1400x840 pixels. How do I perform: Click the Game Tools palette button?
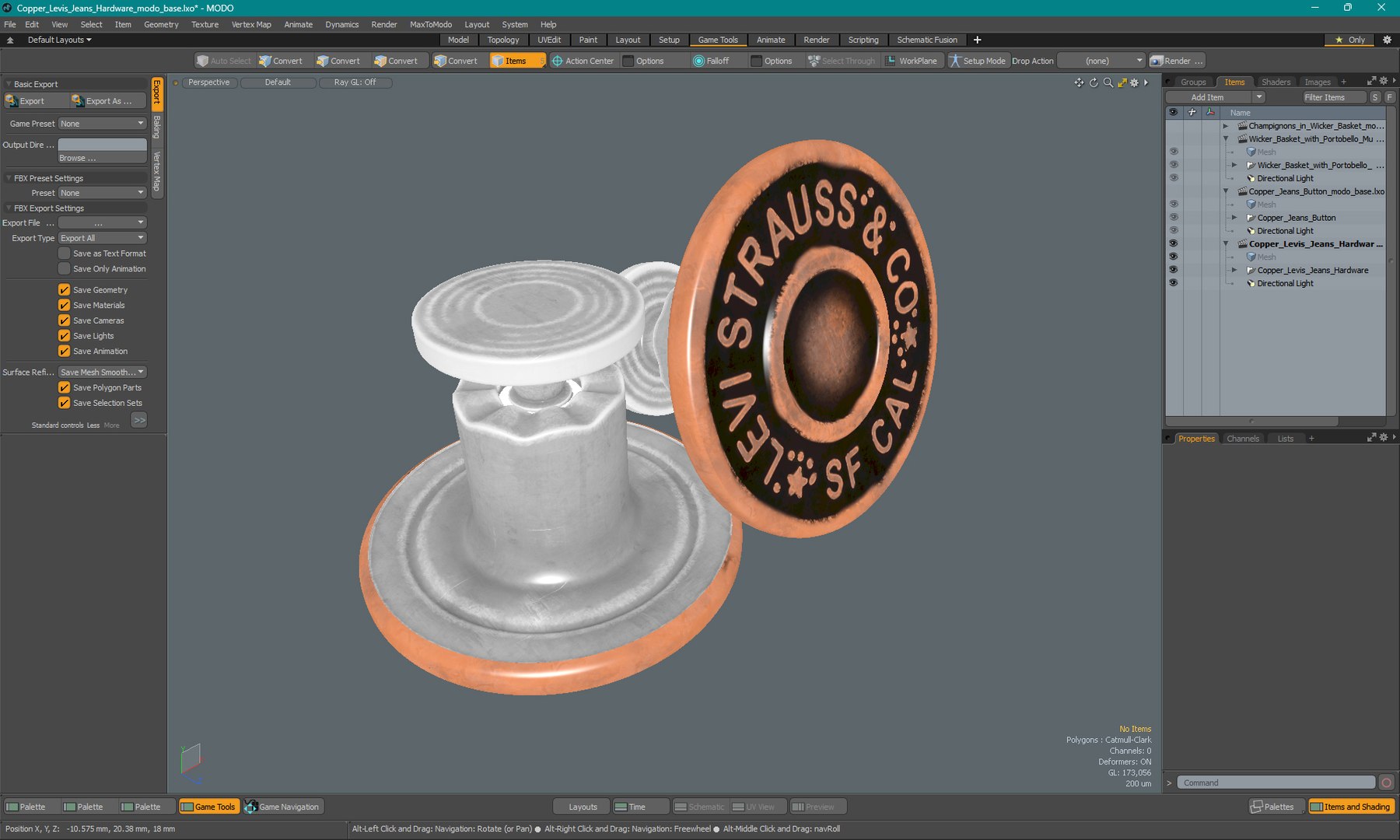click(x=208, y=807)
